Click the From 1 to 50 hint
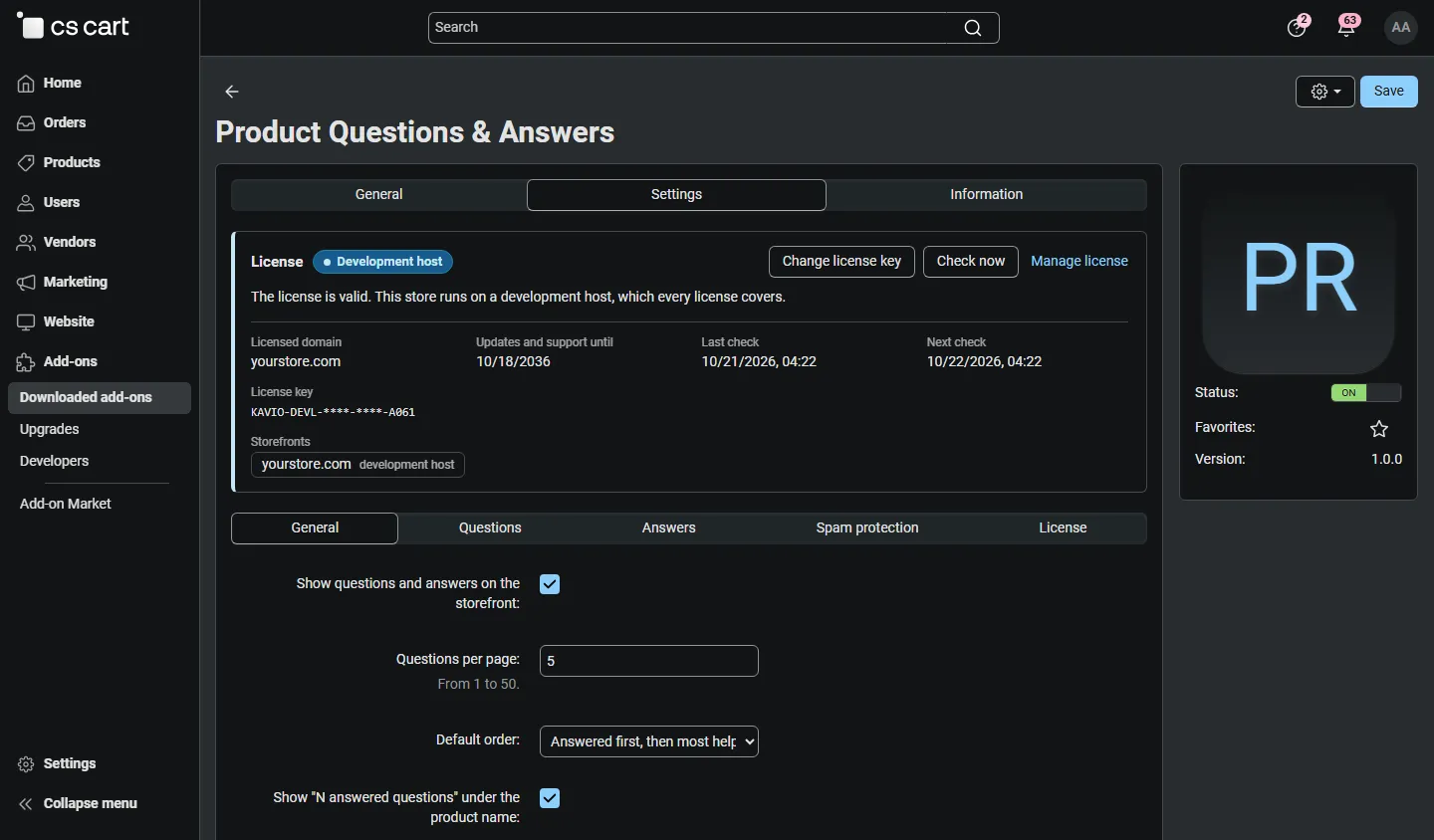Screen dimensions: 1434x840 479,685
